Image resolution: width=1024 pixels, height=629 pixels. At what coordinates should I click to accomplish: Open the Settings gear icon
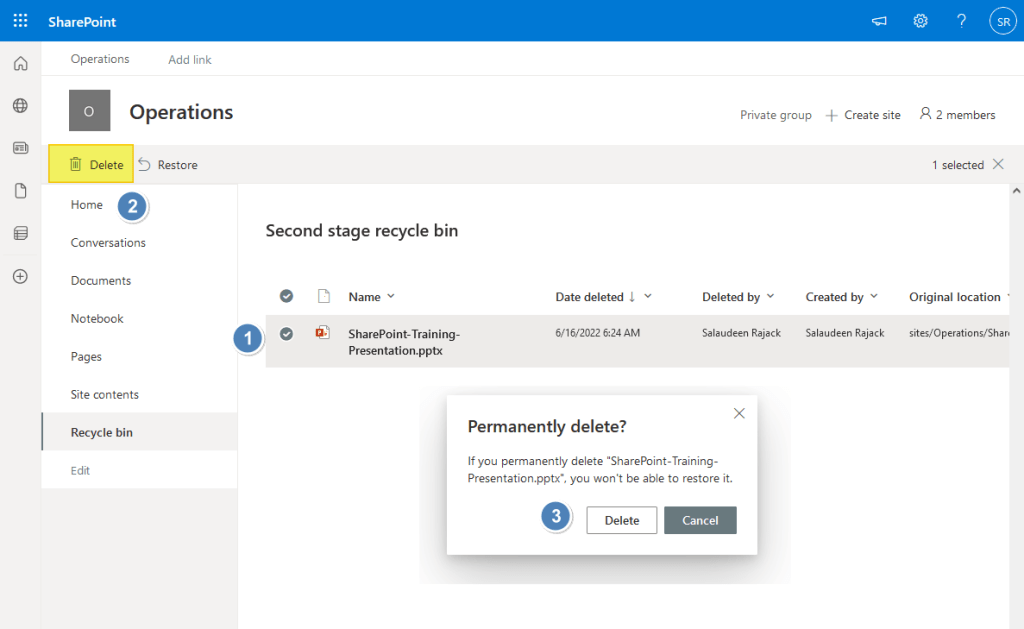pos(920,21)
